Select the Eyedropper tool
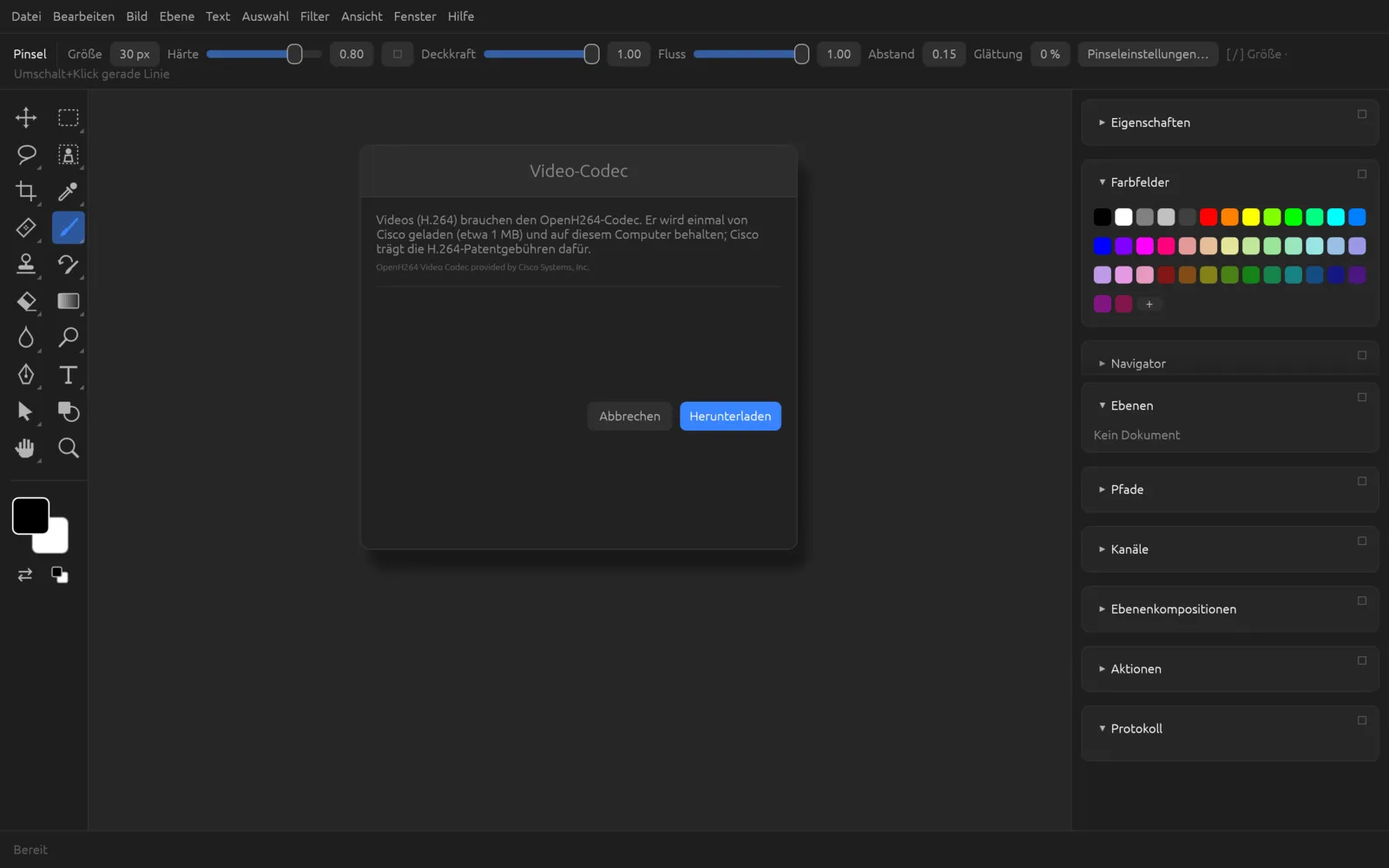1389x868 pixels. (68, 191)
